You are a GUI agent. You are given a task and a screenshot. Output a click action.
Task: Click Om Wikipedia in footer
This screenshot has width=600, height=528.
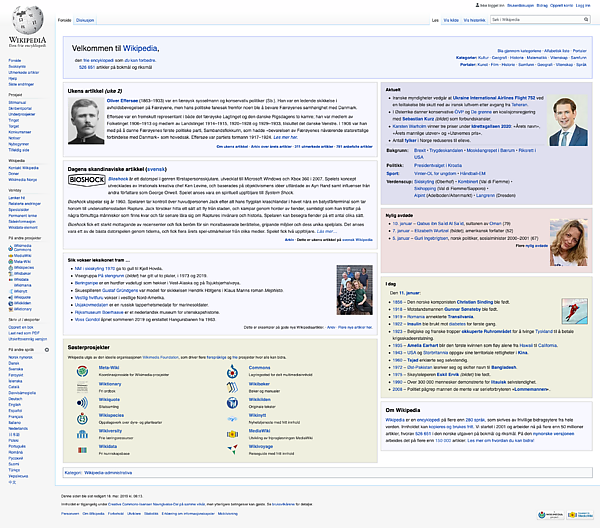pos(93,514)
